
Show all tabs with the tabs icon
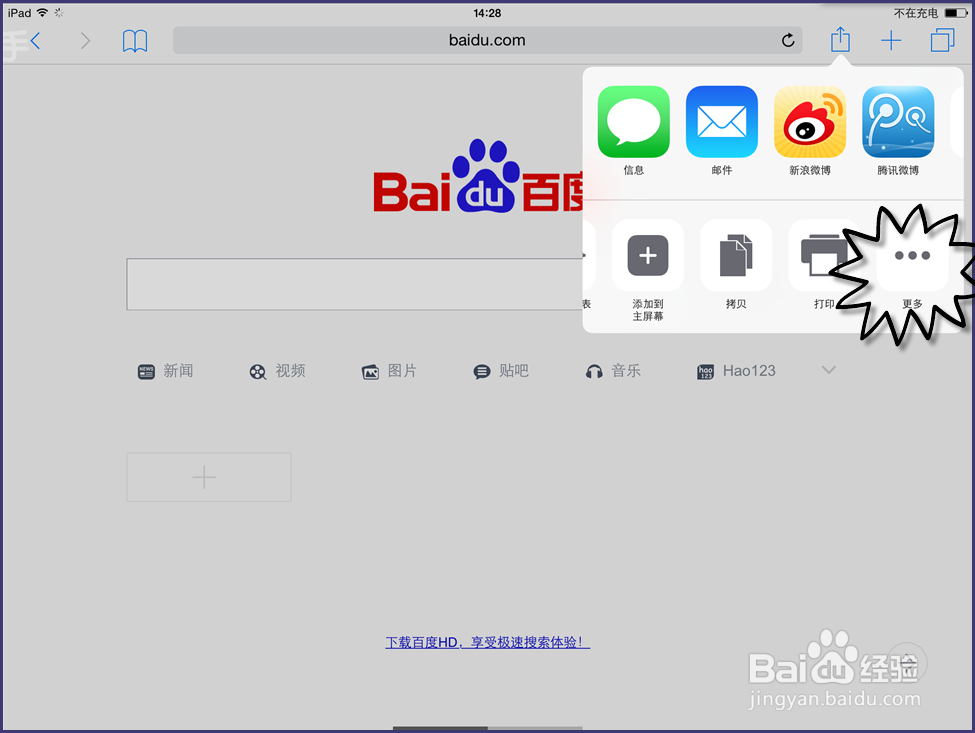point(943,41)
